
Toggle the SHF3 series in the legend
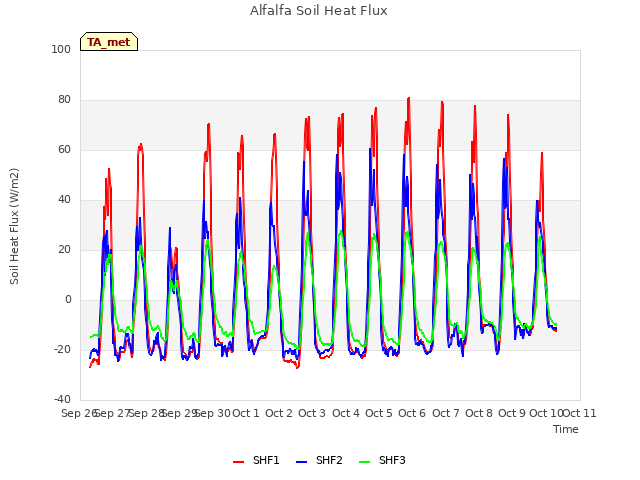(x=382, y=460)
